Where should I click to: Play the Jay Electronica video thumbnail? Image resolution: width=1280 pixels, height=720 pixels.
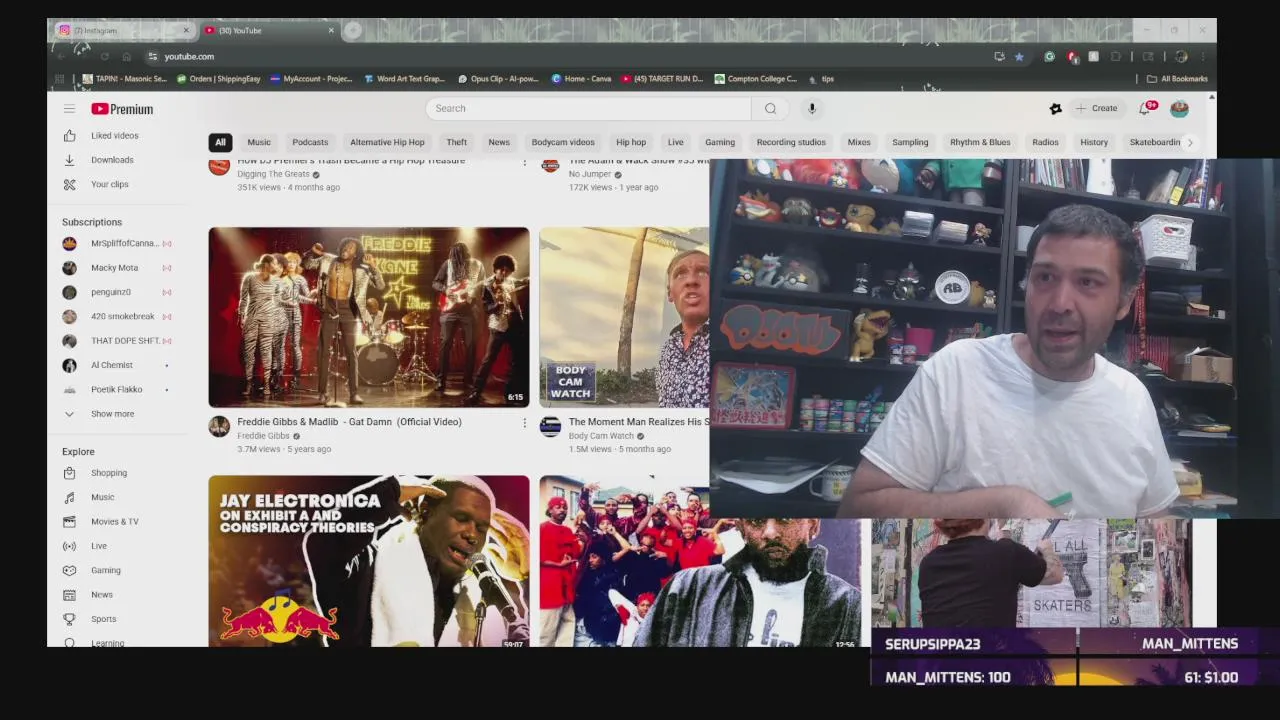coord(369,561)
